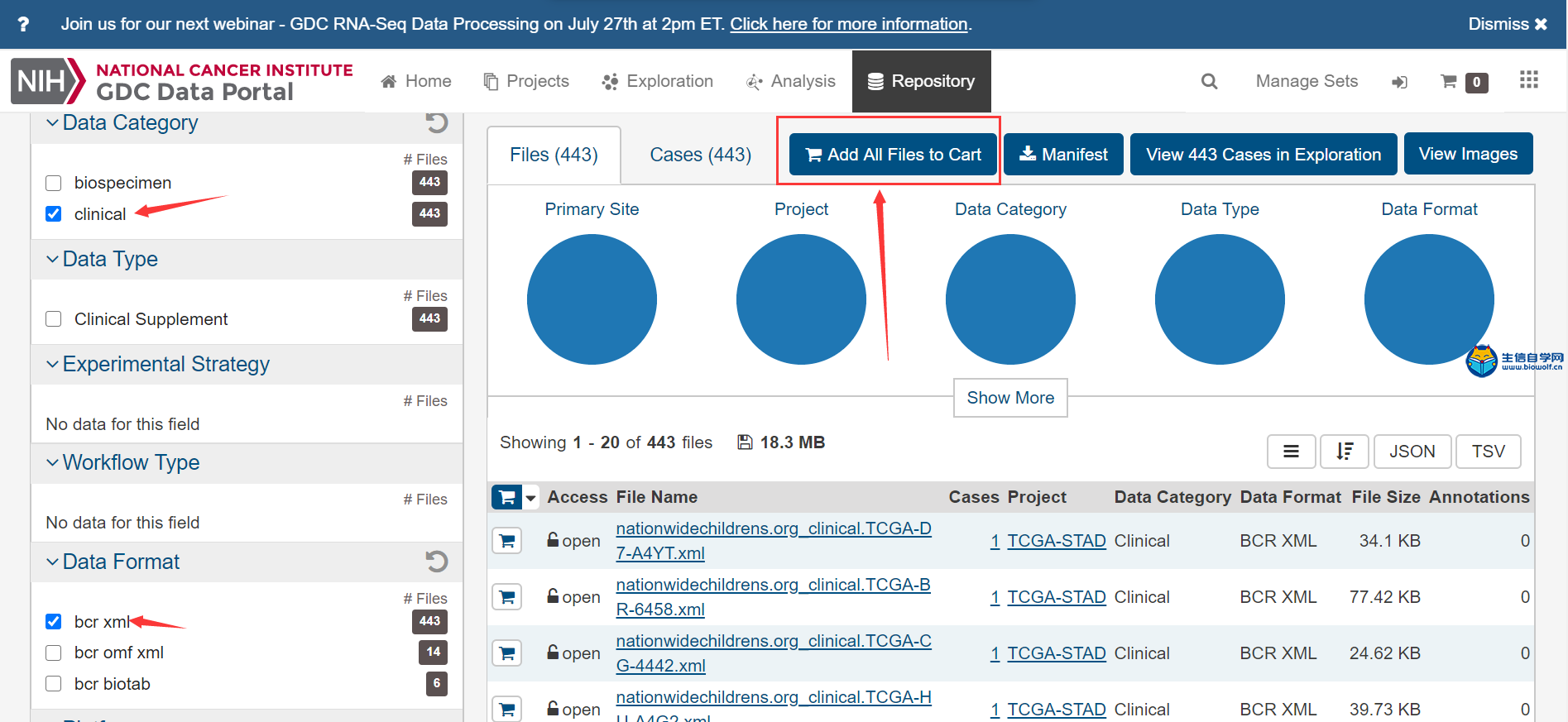Check the bcr biotab checkbox
Screen dimensions: 1568x722
tap(54, 684)
